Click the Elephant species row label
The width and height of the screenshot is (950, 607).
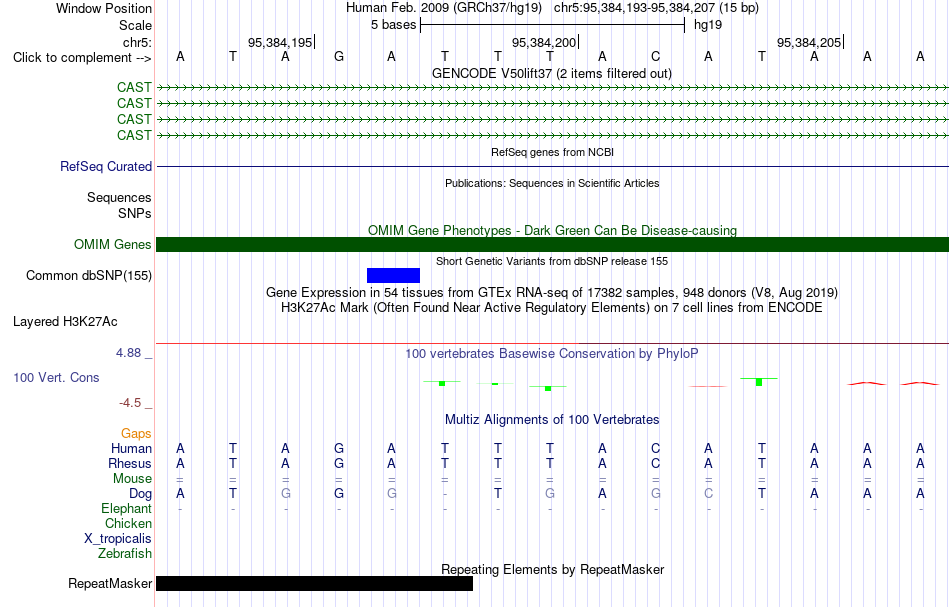point(127,509)
